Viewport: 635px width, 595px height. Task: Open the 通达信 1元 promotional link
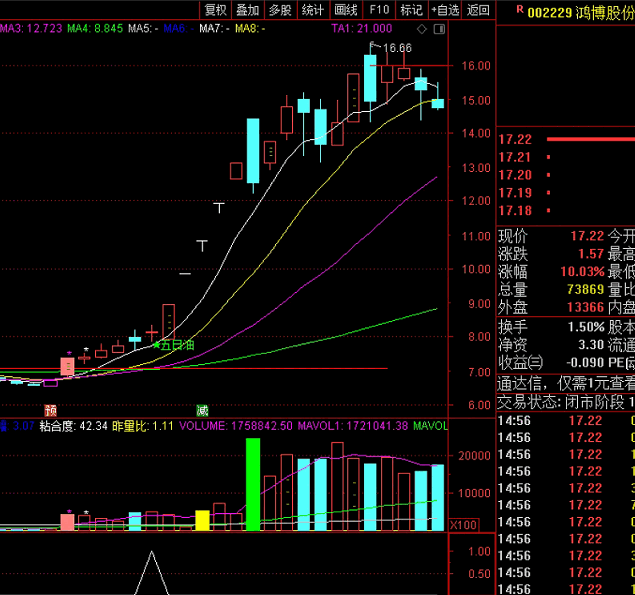(566, 383)
